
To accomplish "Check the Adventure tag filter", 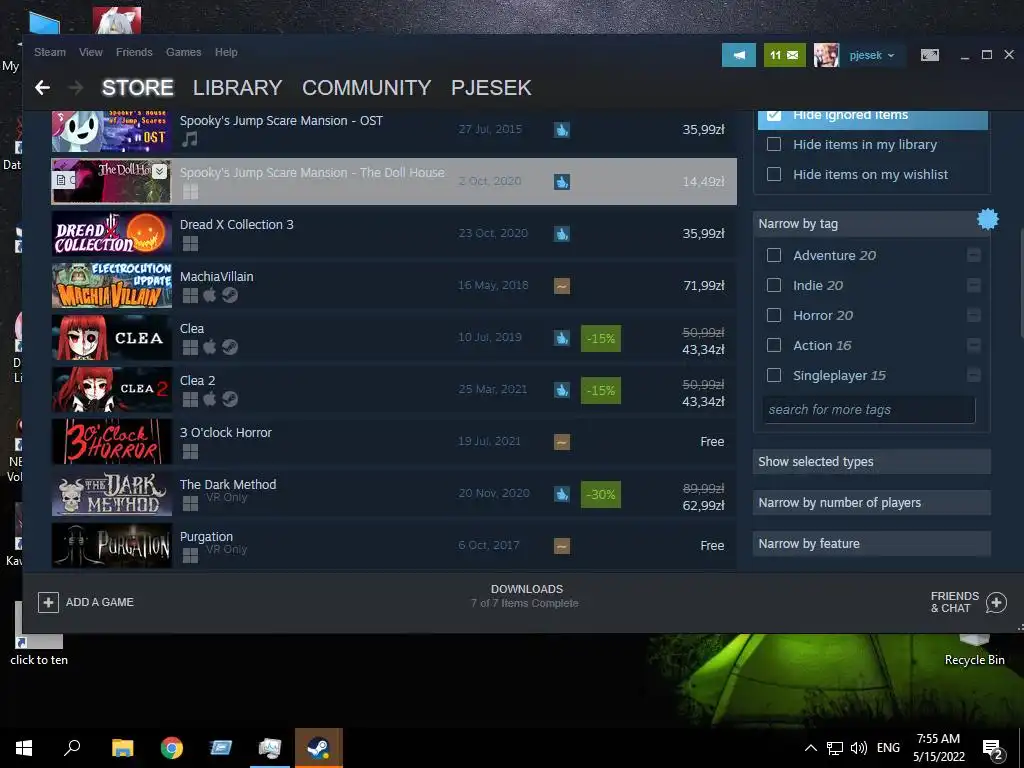I will pyautogui.click(x=774, y=255).
